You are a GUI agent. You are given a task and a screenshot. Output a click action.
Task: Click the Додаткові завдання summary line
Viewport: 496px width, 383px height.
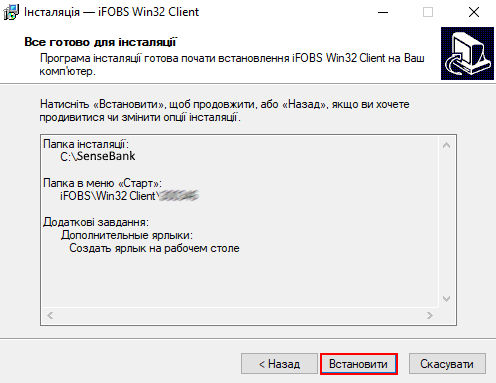[x=96, y=222]
